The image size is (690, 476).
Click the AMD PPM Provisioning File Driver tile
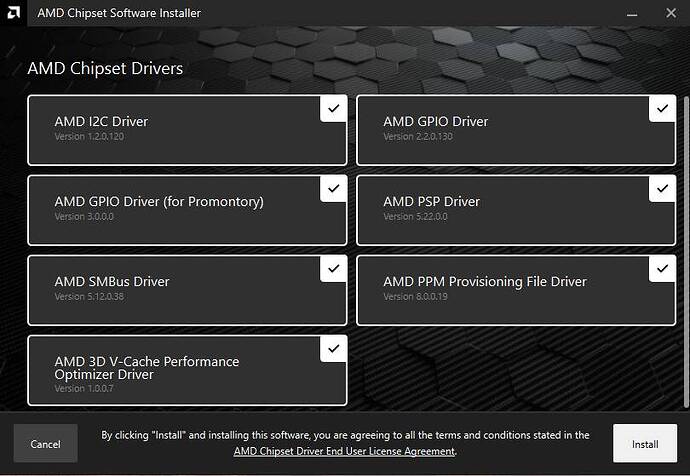pyautogui.click(x=516, y=290)
